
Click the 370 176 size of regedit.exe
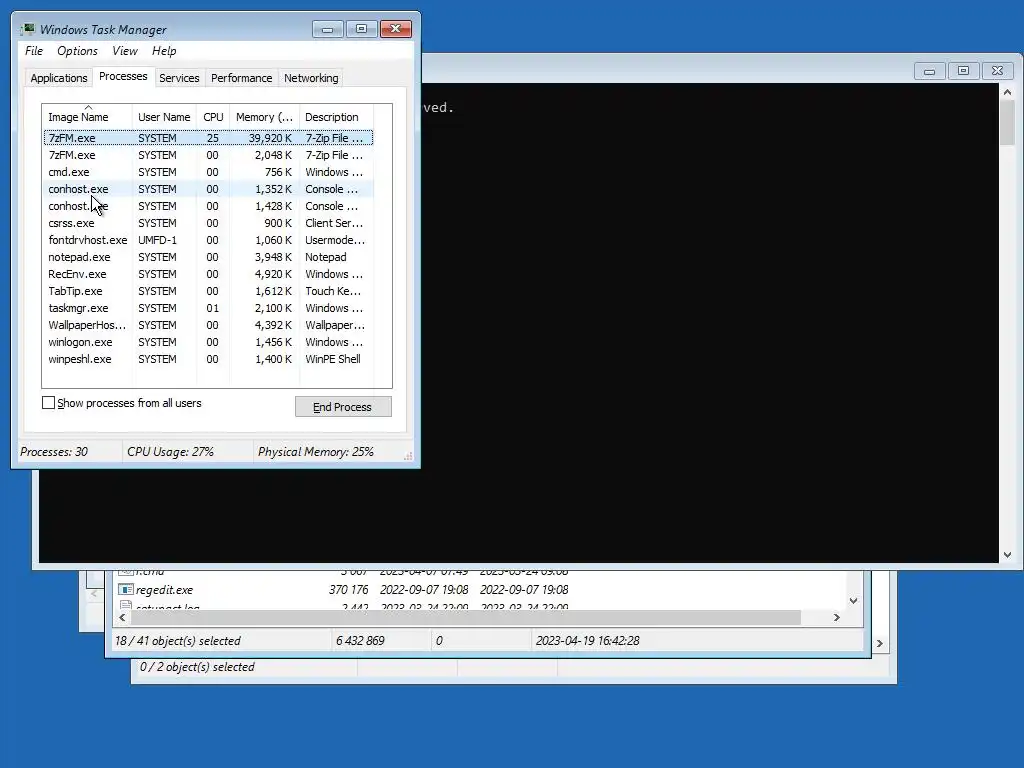click(x=349, y=590)
